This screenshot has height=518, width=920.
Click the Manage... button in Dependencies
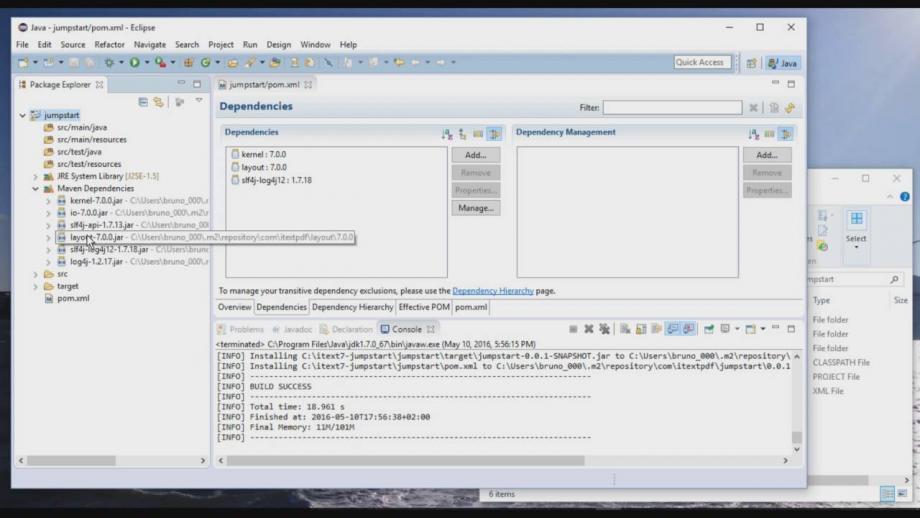pos(475,208)
